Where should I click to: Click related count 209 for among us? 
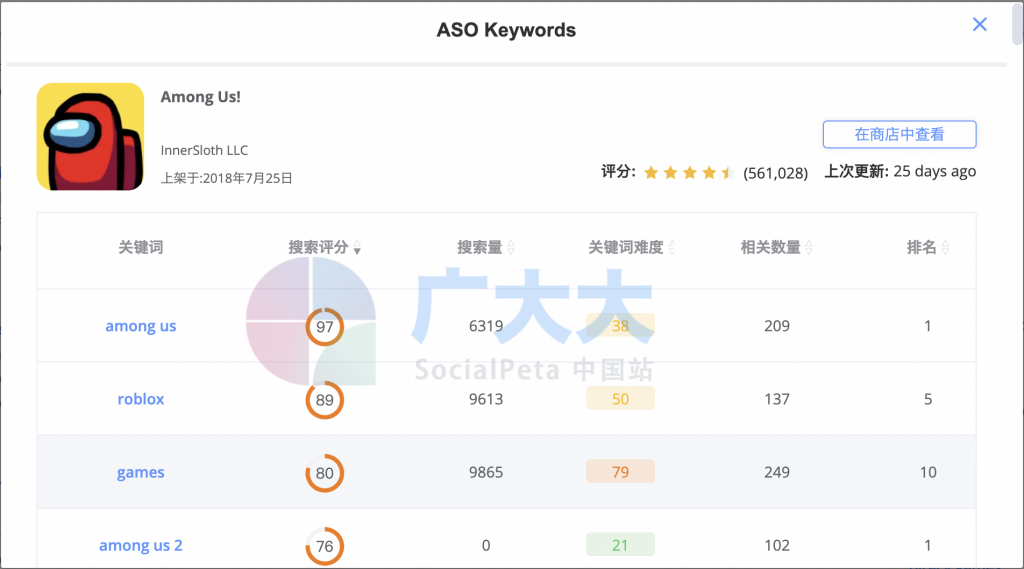[x=777, y=326]
